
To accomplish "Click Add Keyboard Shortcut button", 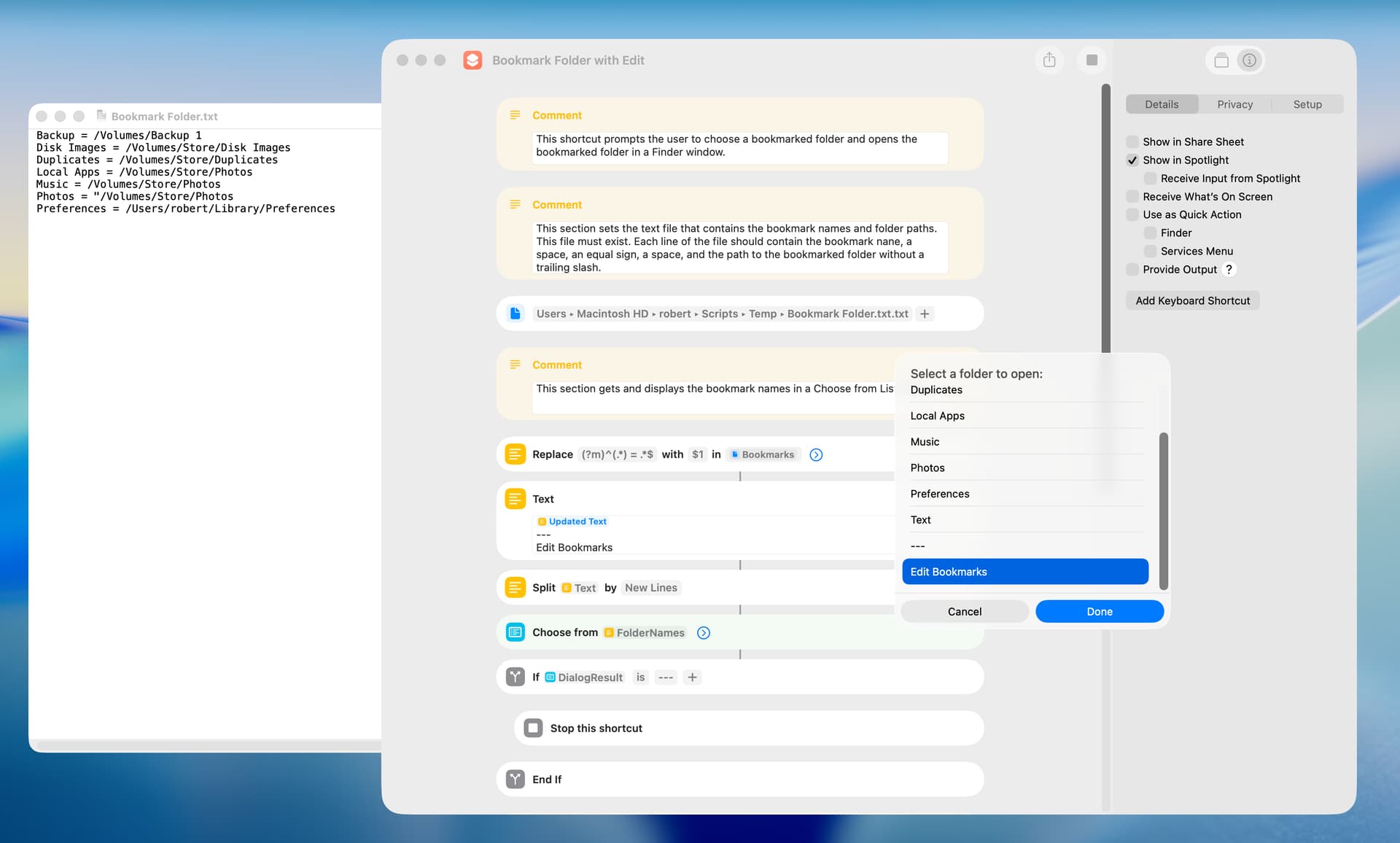I will 1192,300.
